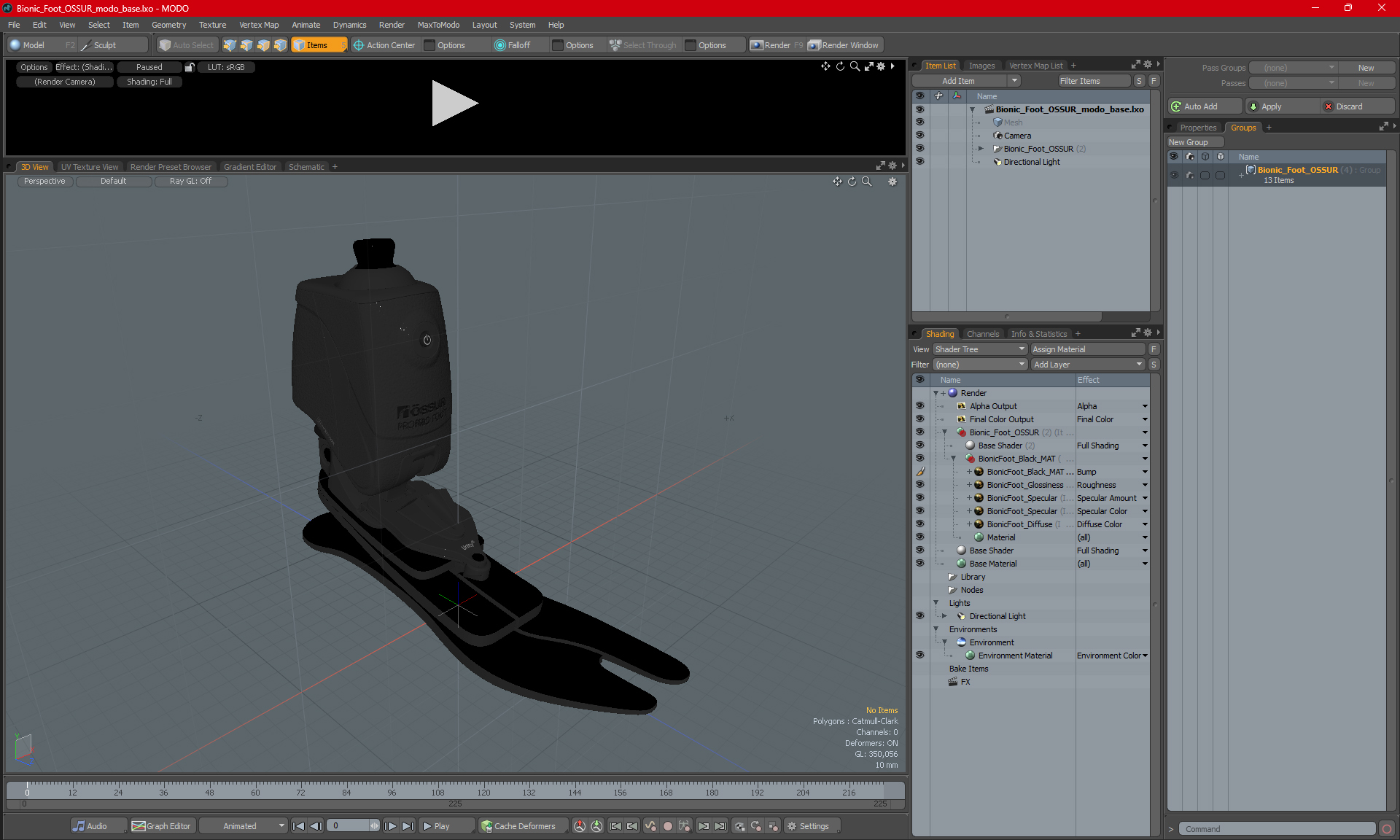Step to previous frame

click(x=316, y=826)
